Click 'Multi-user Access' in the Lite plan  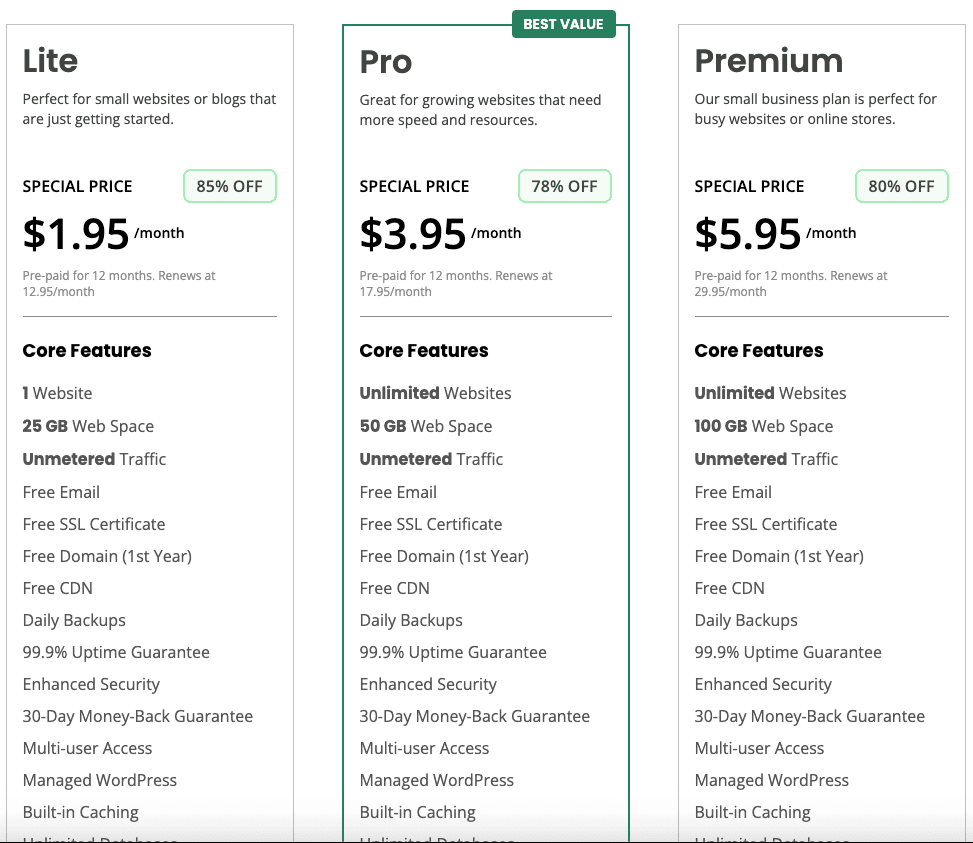(x=87, y=749)
